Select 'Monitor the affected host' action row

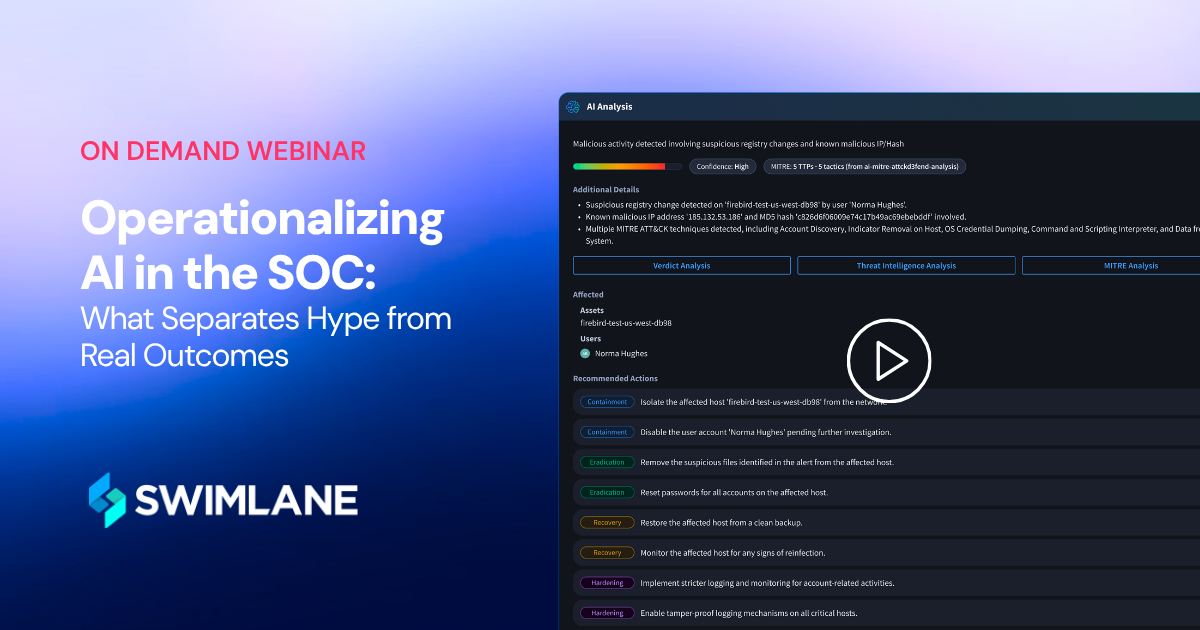[886, 552]
